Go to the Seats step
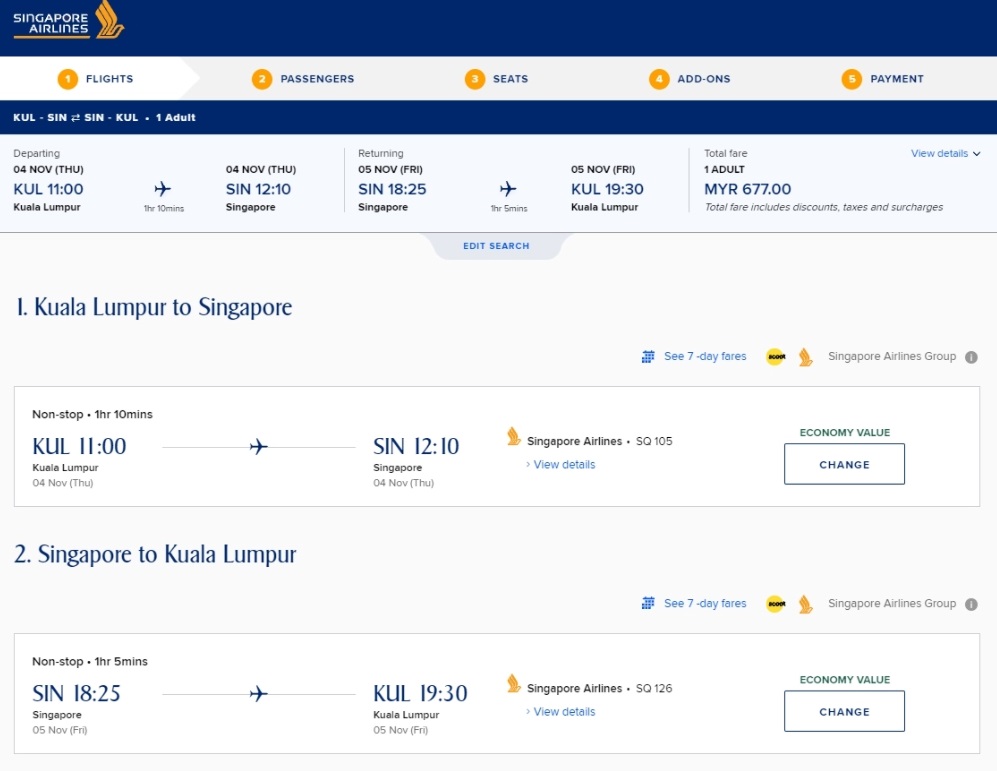Viewport: 997px width, 771px height. coord(497,79)
